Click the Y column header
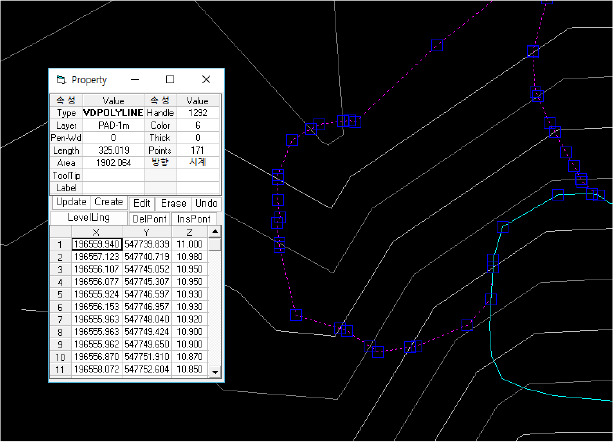The height and width of the screenshot is (442, 613). 147,232
